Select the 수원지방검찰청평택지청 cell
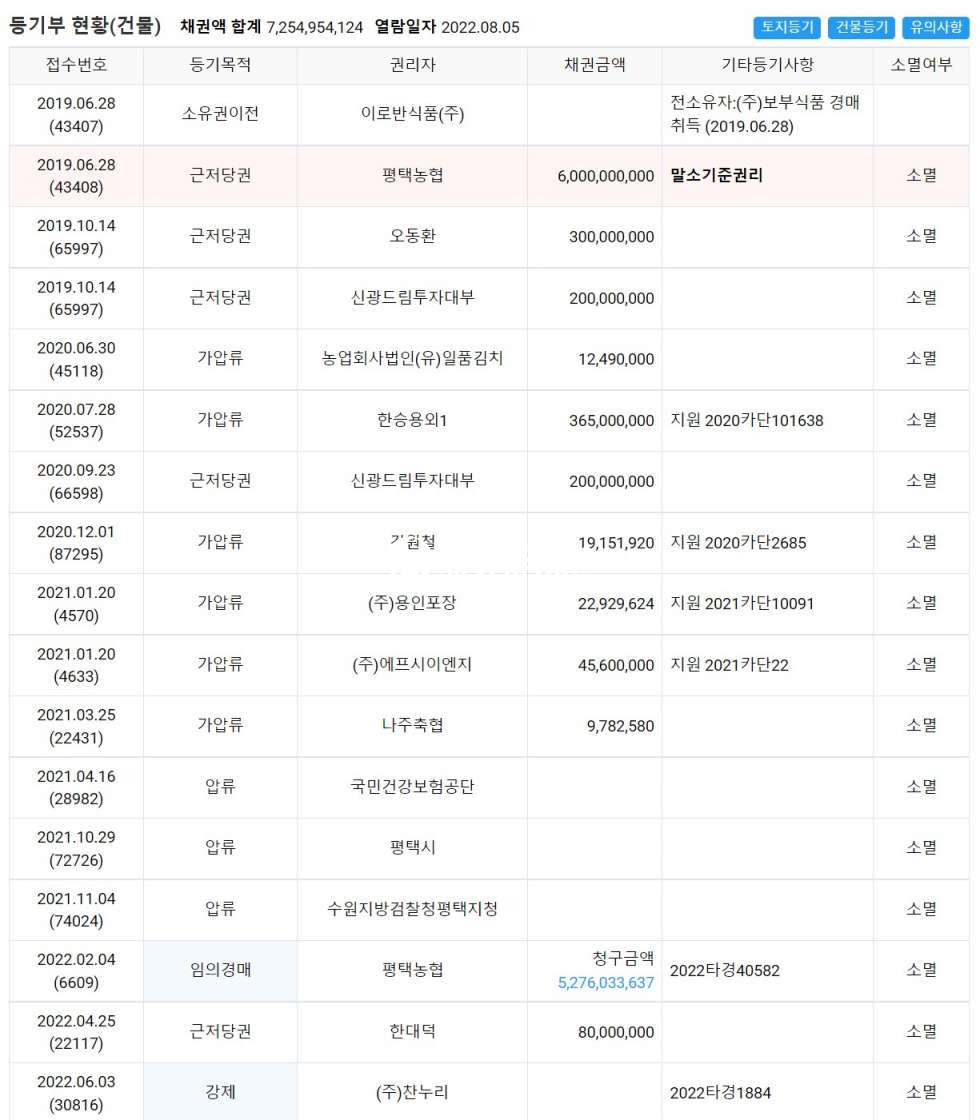 pos(412,909)
